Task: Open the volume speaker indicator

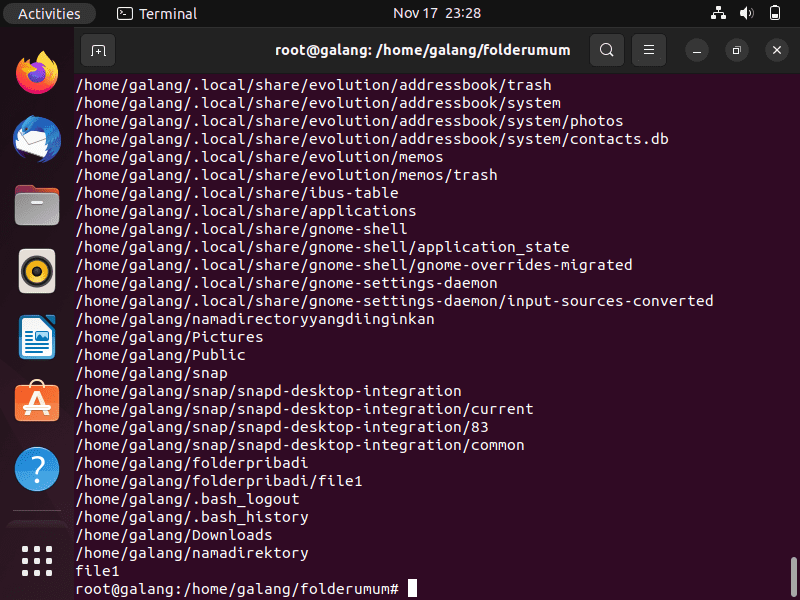Action: [746, 13]
